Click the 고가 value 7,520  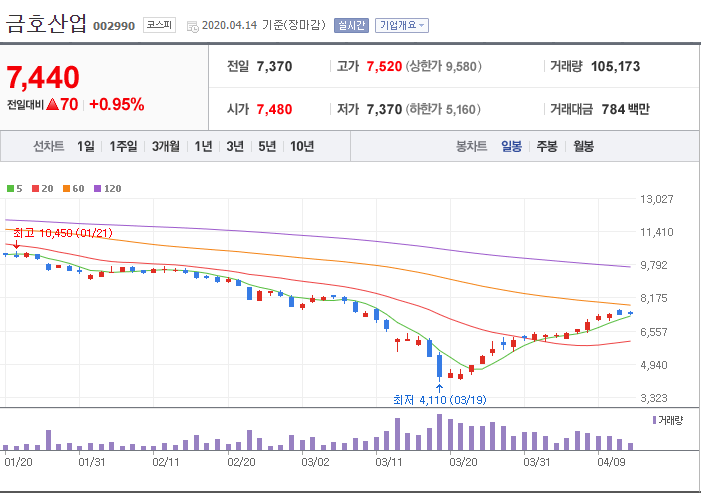(x=384, y=67)
